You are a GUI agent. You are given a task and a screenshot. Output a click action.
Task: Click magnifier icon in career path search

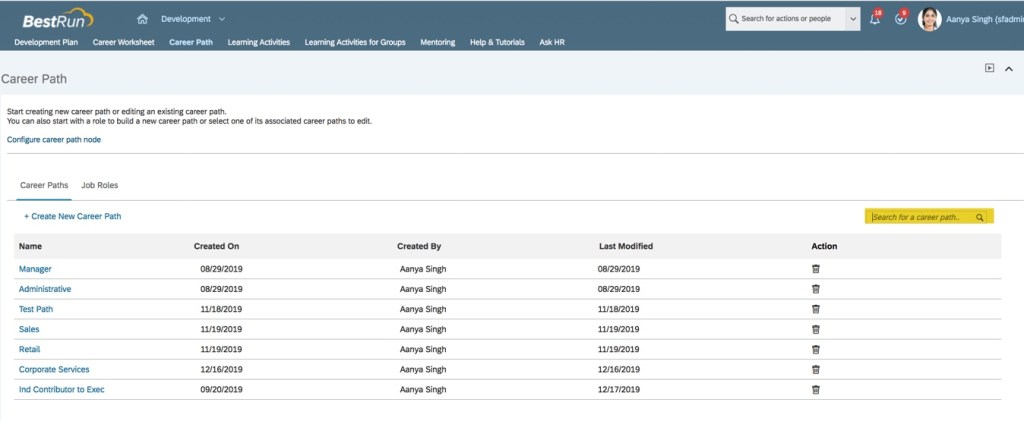(x=981, y=217)
